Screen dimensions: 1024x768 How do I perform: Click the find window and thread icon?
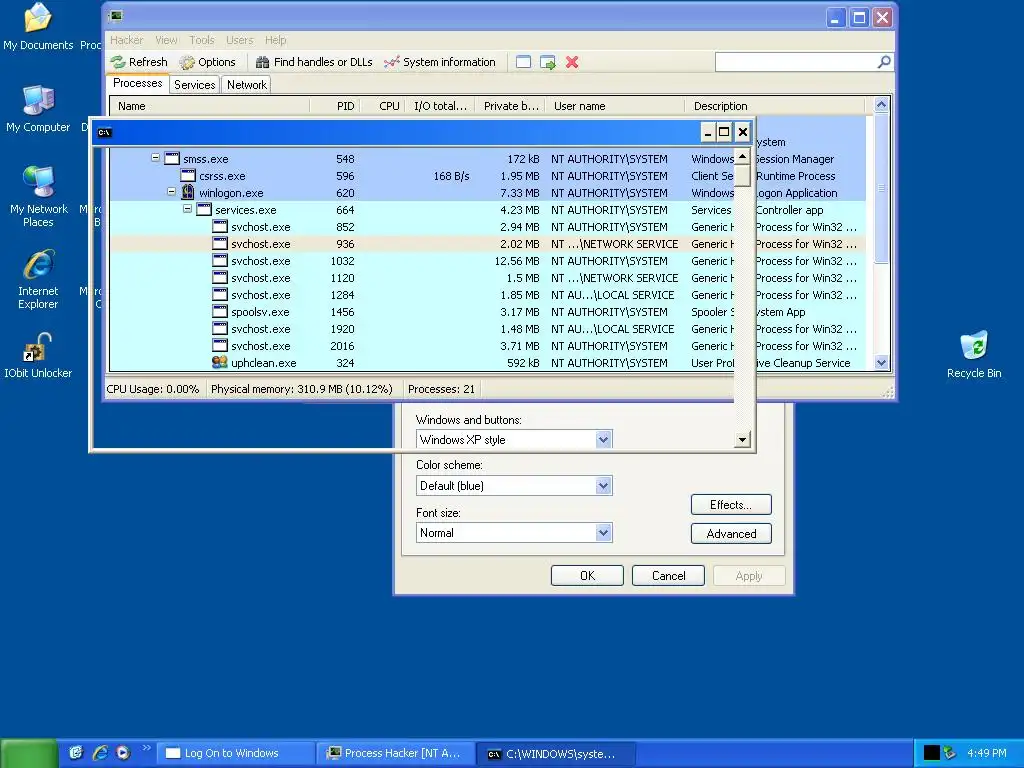547,62
